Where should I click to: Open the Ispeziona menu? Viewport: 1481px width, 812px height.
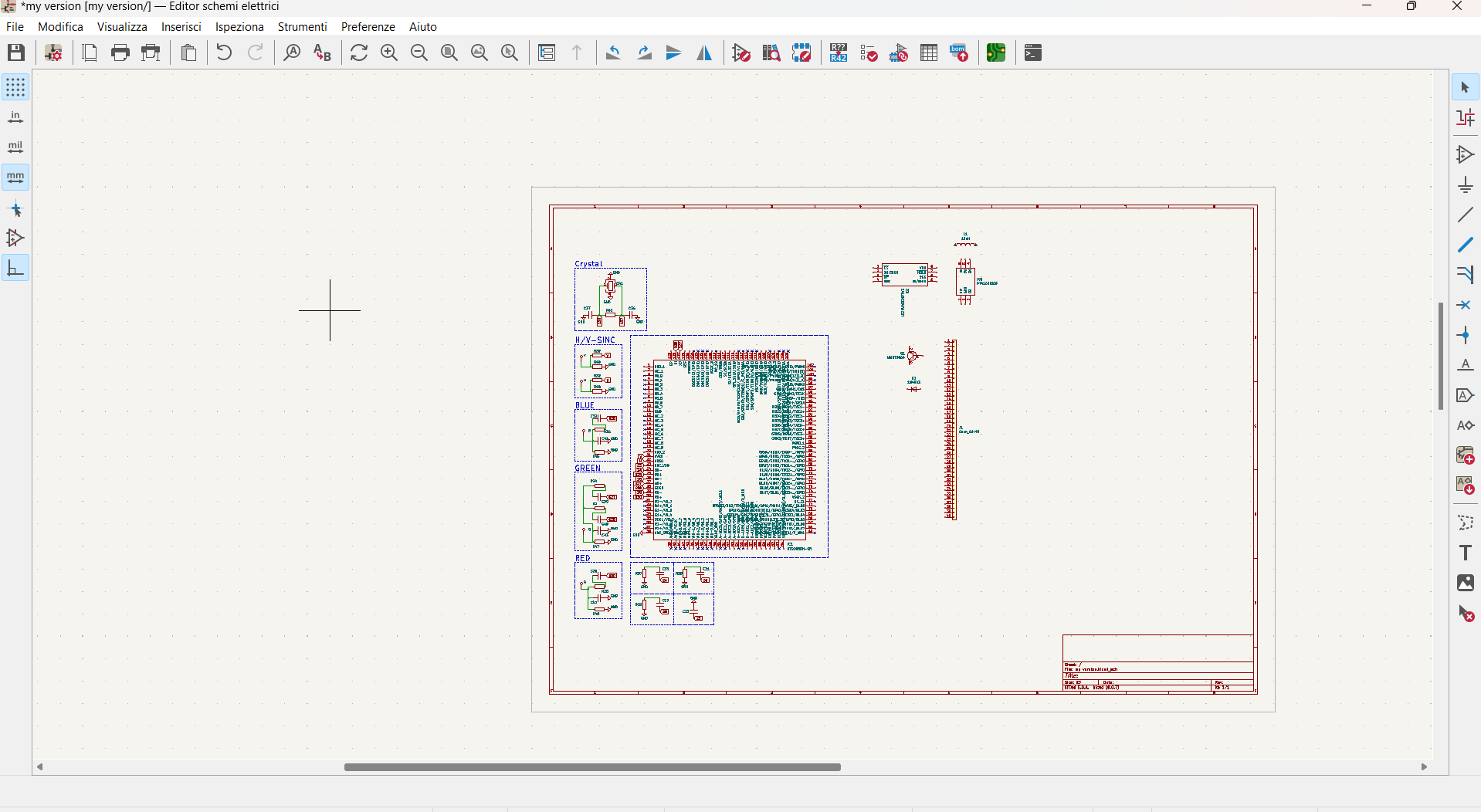coord(239,27)
